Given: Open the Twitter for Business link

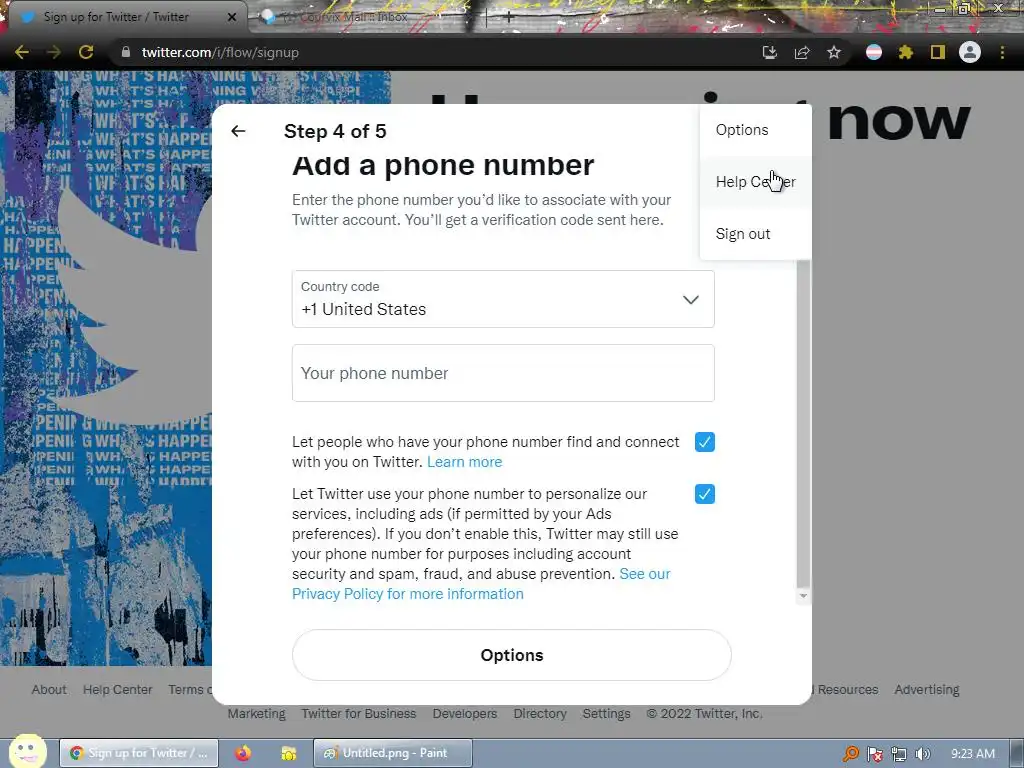Looking at the screenshot, I should 359,714.
